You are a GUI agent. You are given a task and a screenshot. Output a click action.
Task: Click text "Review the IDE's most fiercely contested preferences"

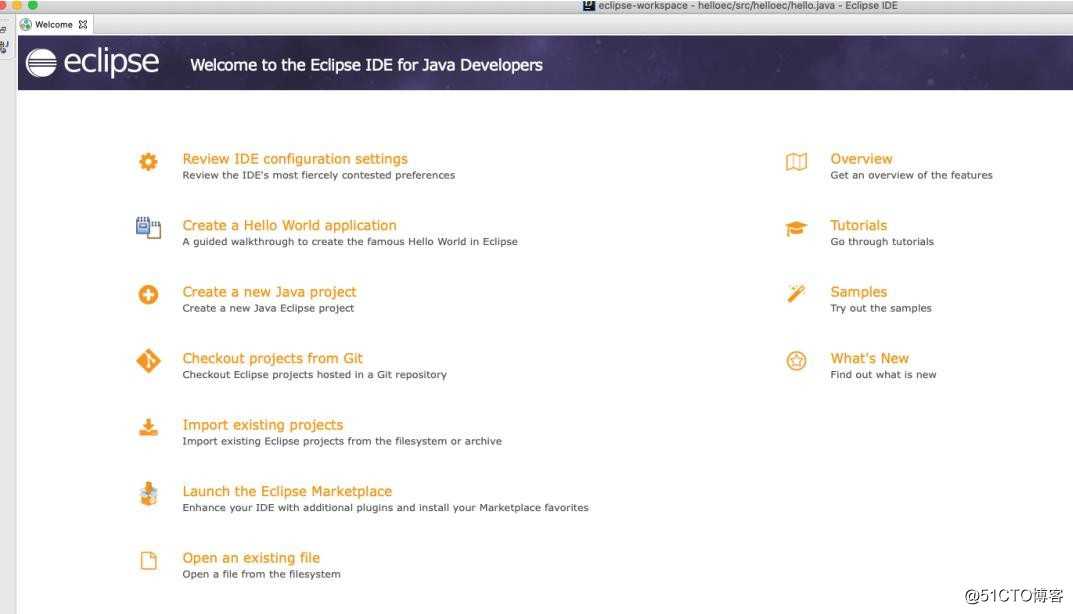pos(318,175)
